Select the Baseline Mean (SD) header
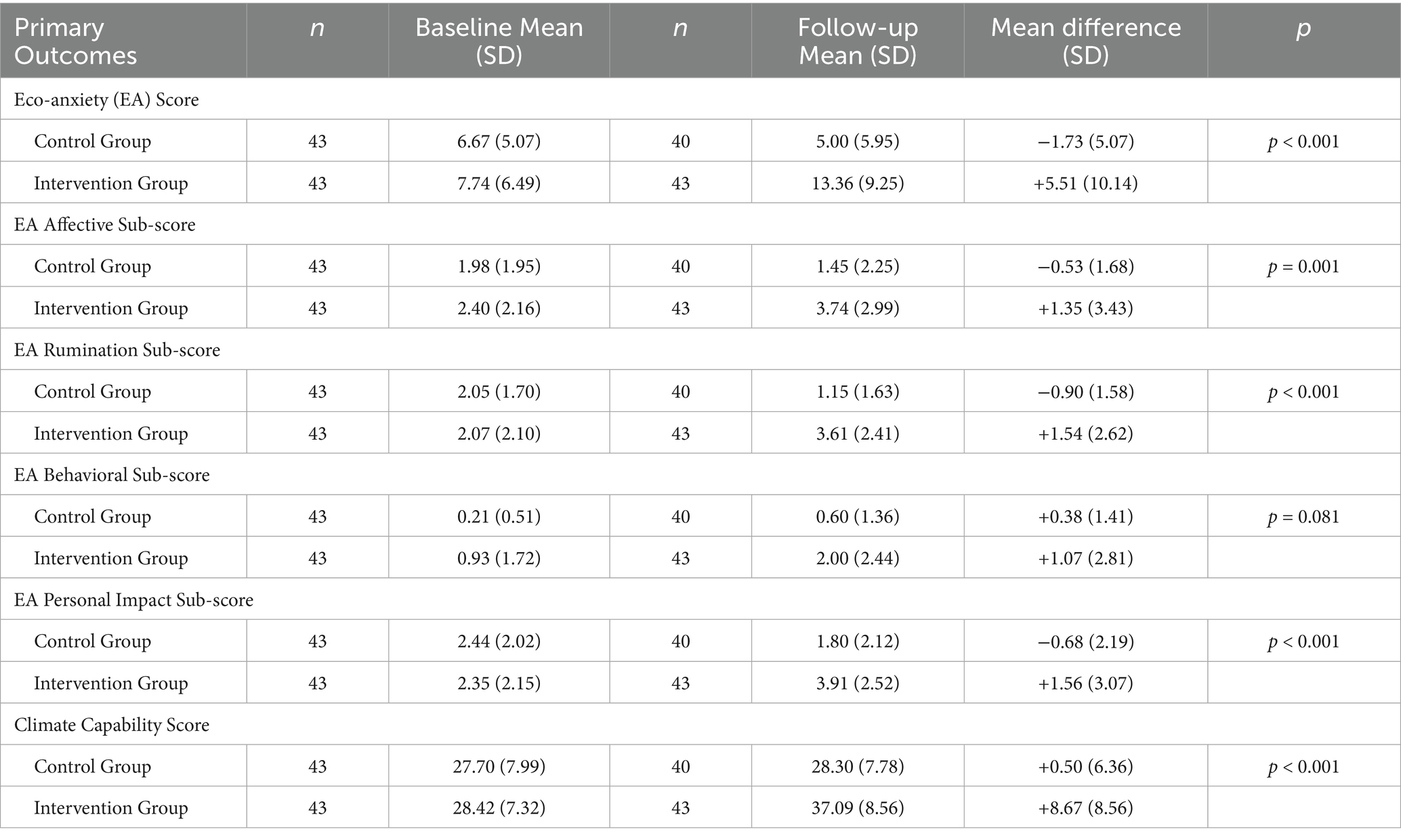Screen dimensions: 1401x840 (499, 41)
